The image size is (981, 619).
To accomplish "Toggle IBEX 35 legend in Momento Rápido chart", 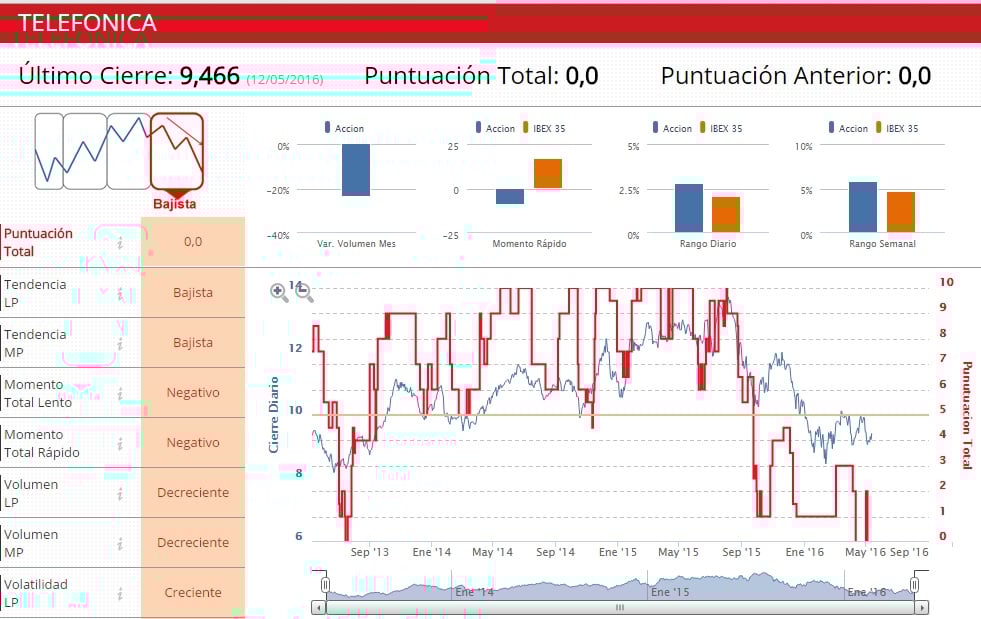I will click(544, 128).
